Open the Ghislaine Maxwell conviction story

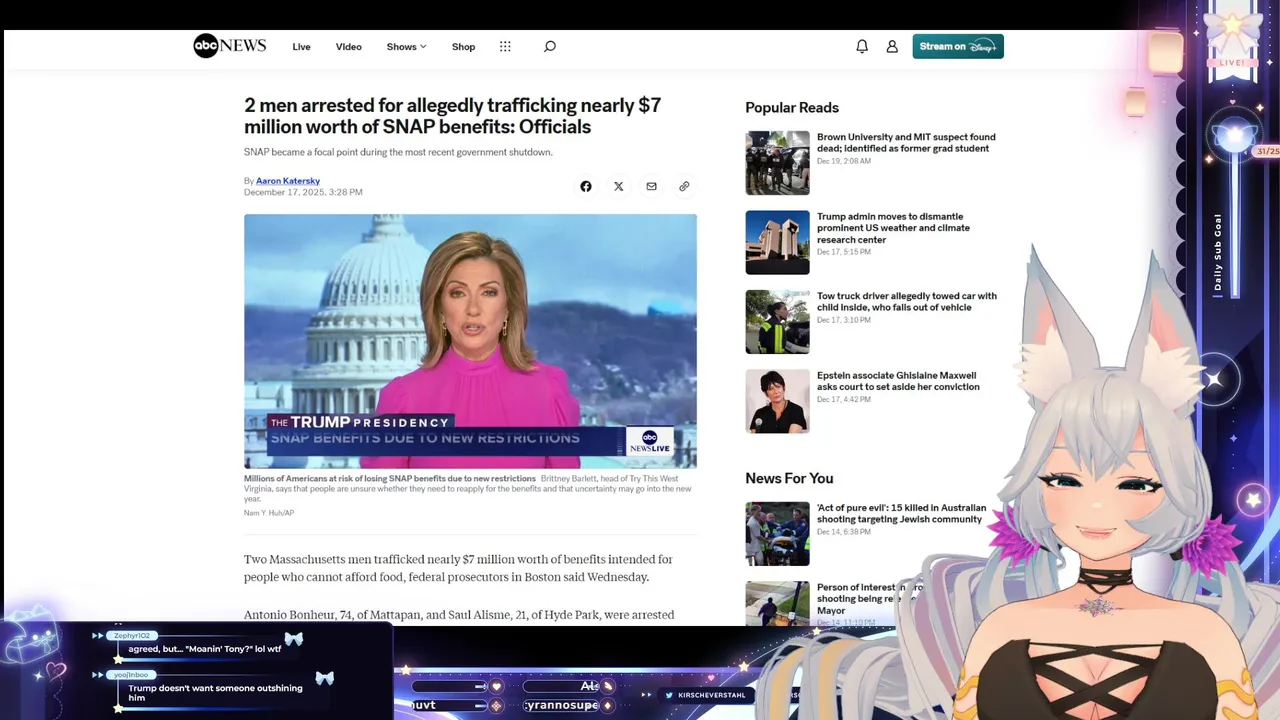[x=898, y=381]
